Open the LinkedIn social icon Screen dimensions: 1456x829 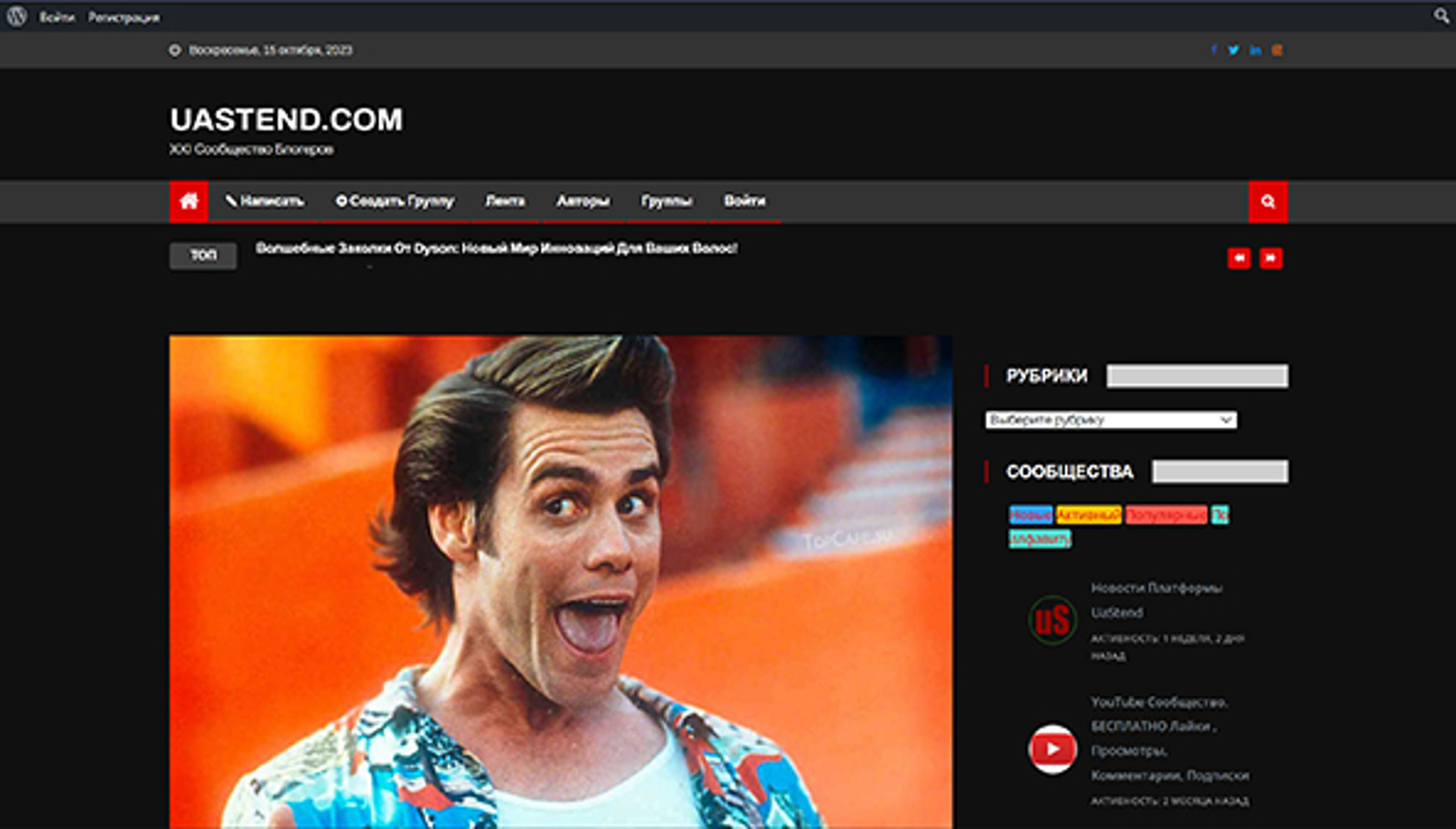pyautogui.click(x=1255, y=50)
